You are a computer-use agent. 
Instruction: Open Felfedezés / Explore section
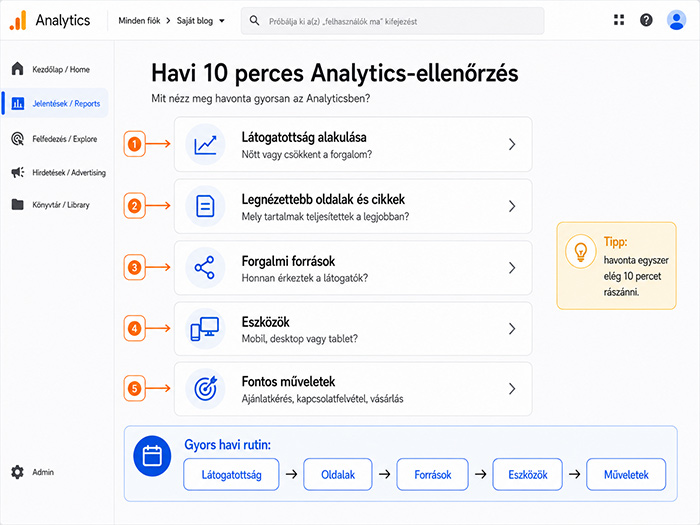pyautogui.click(x=64, y=139)
